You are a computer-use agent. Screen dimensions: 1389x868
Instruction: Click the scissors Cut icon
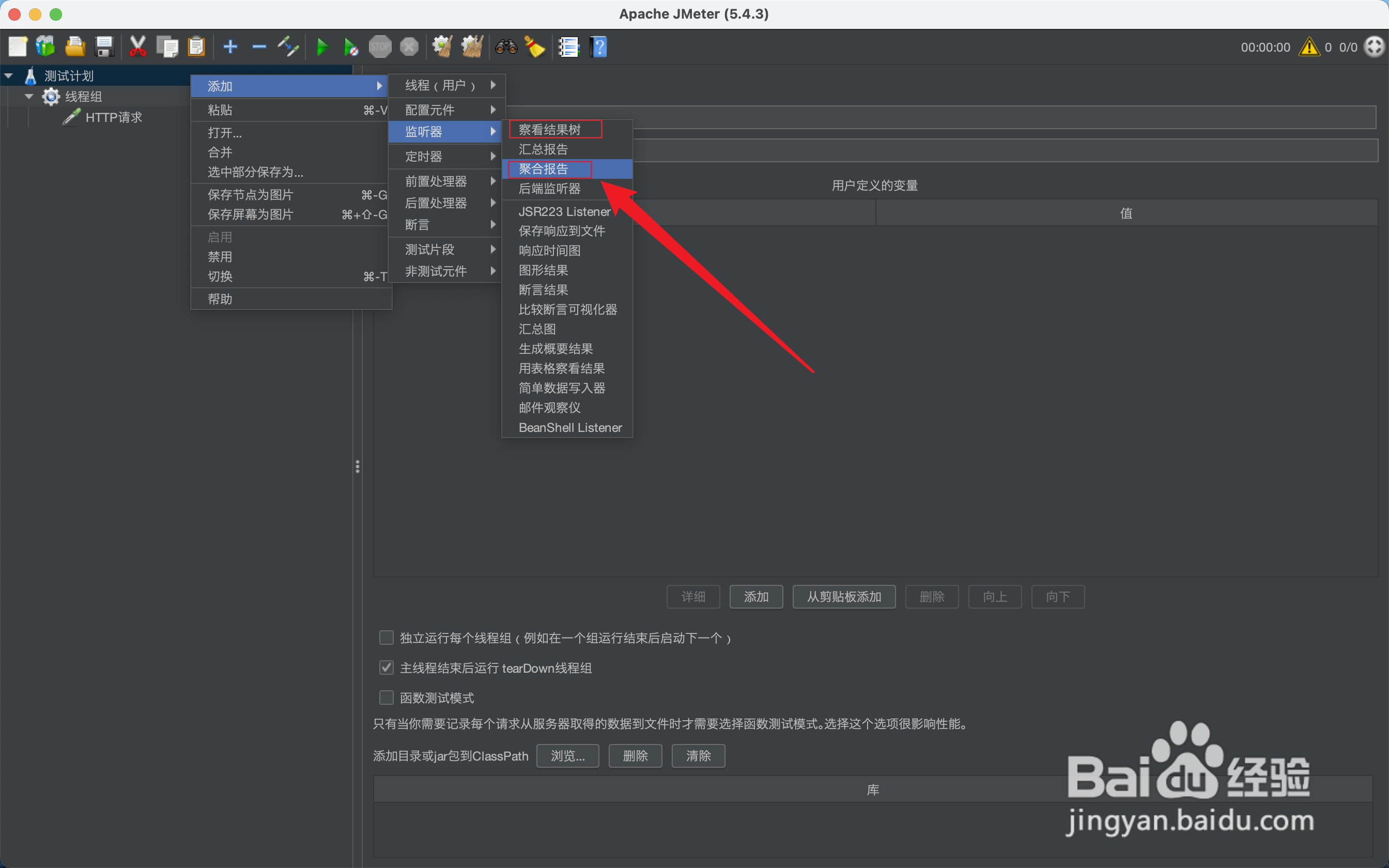[x=138, y=47]
